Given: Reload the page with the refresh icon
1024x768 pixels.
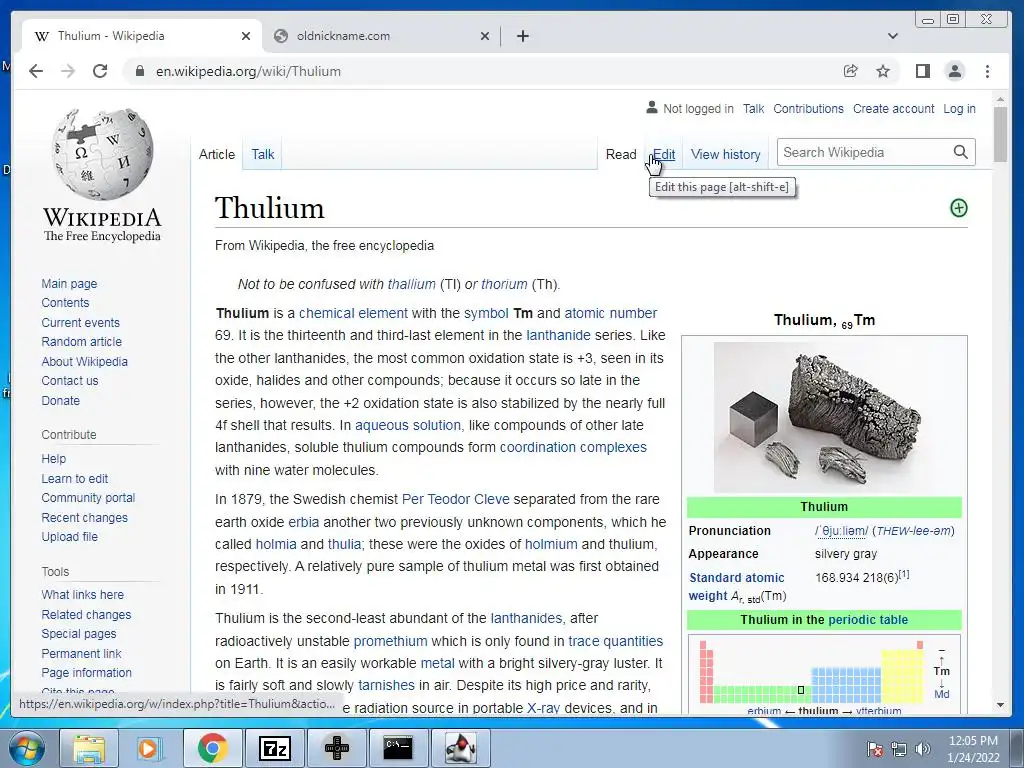Looking at the screenshot, I should 100,71.
